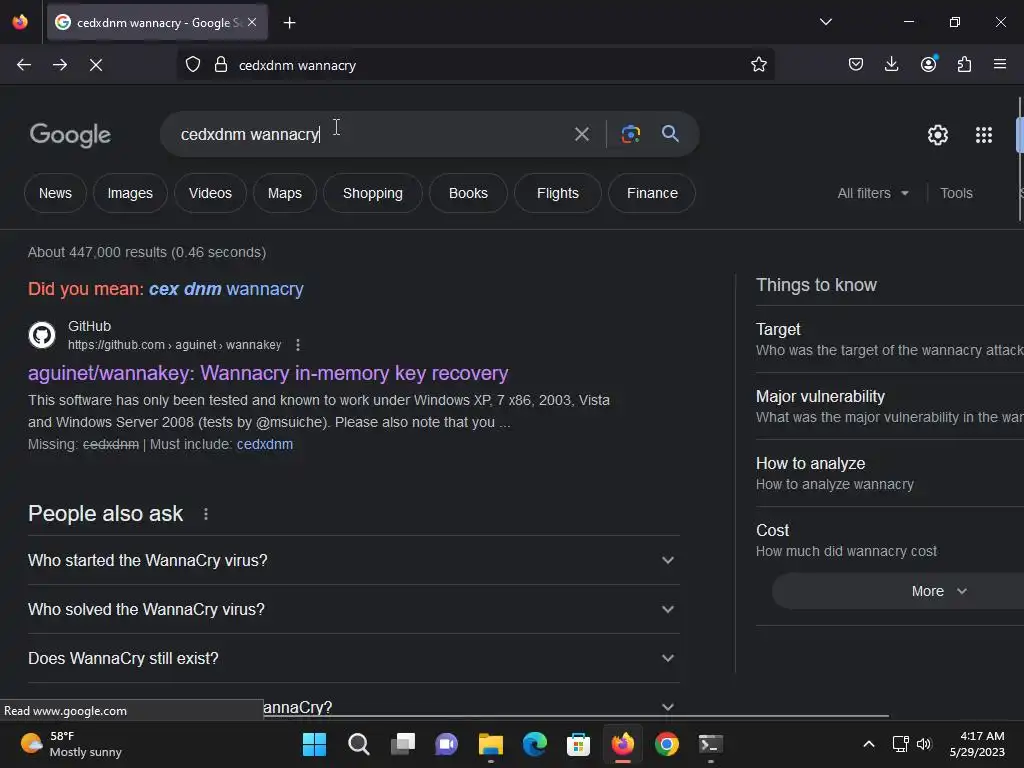
Task: Click the magnifier search button
Action: pyautogui.click(x=670, y=134)
